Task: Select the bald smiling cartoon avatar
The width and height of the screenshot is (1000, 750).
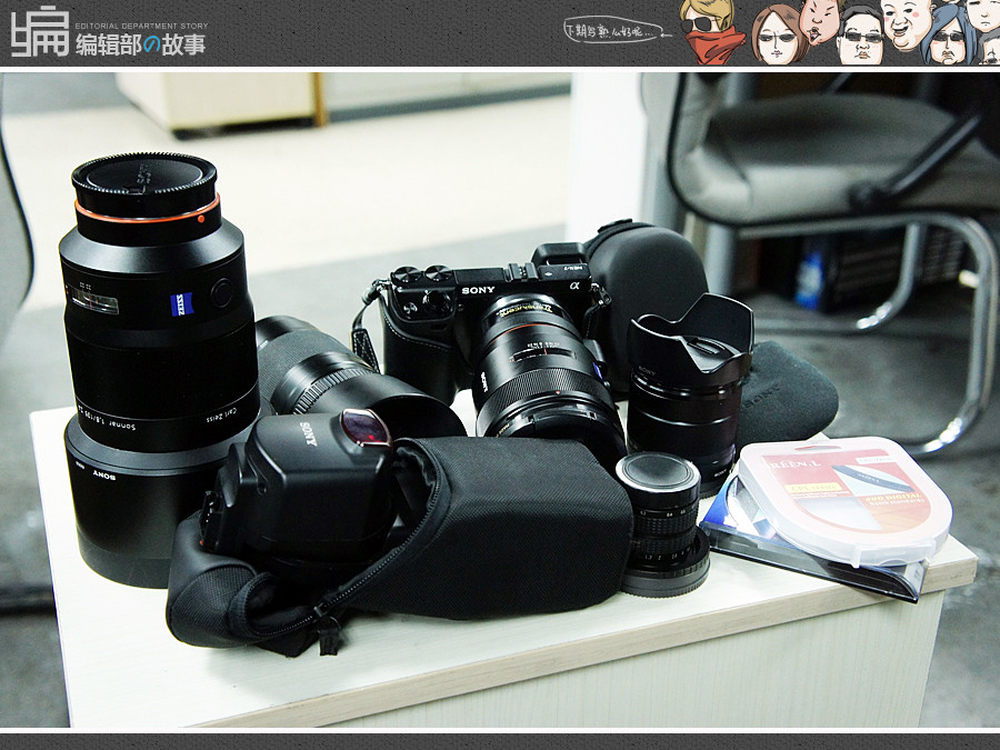Action: [907, 24]
